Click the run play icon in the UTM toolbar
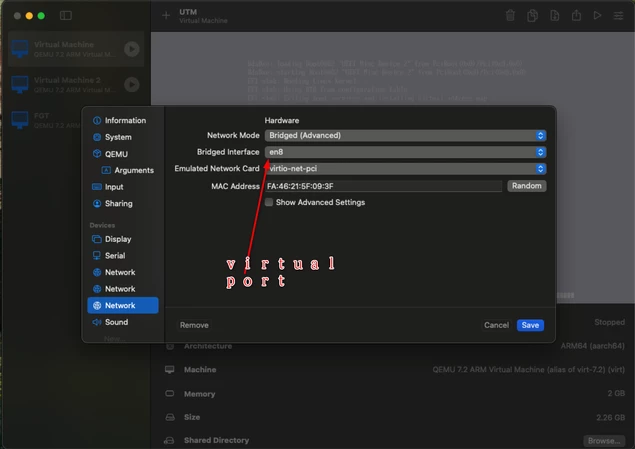Viewport: 635px width, 449px height. 597,15
